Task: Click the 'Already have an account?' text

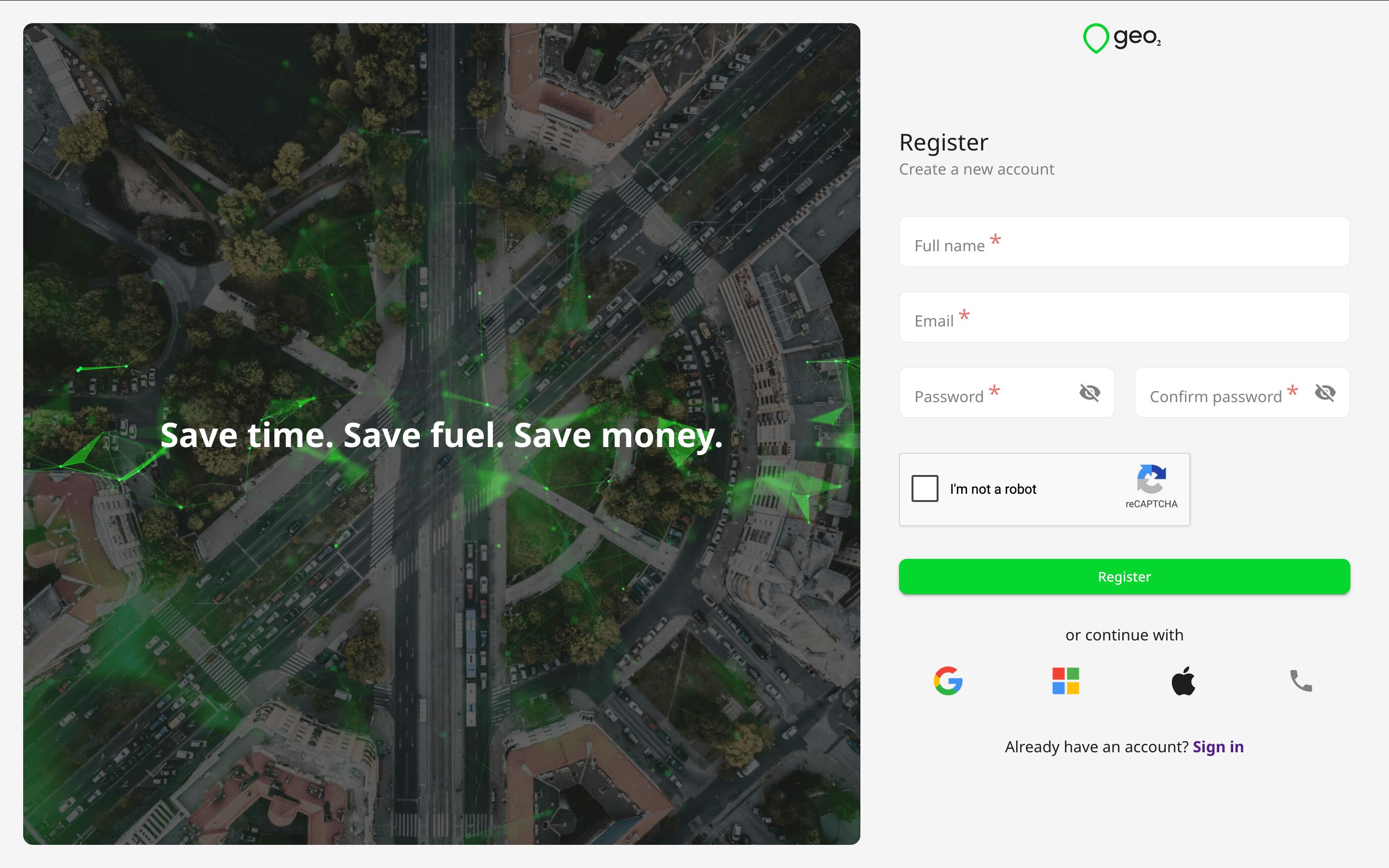Action: point(1096,746)
